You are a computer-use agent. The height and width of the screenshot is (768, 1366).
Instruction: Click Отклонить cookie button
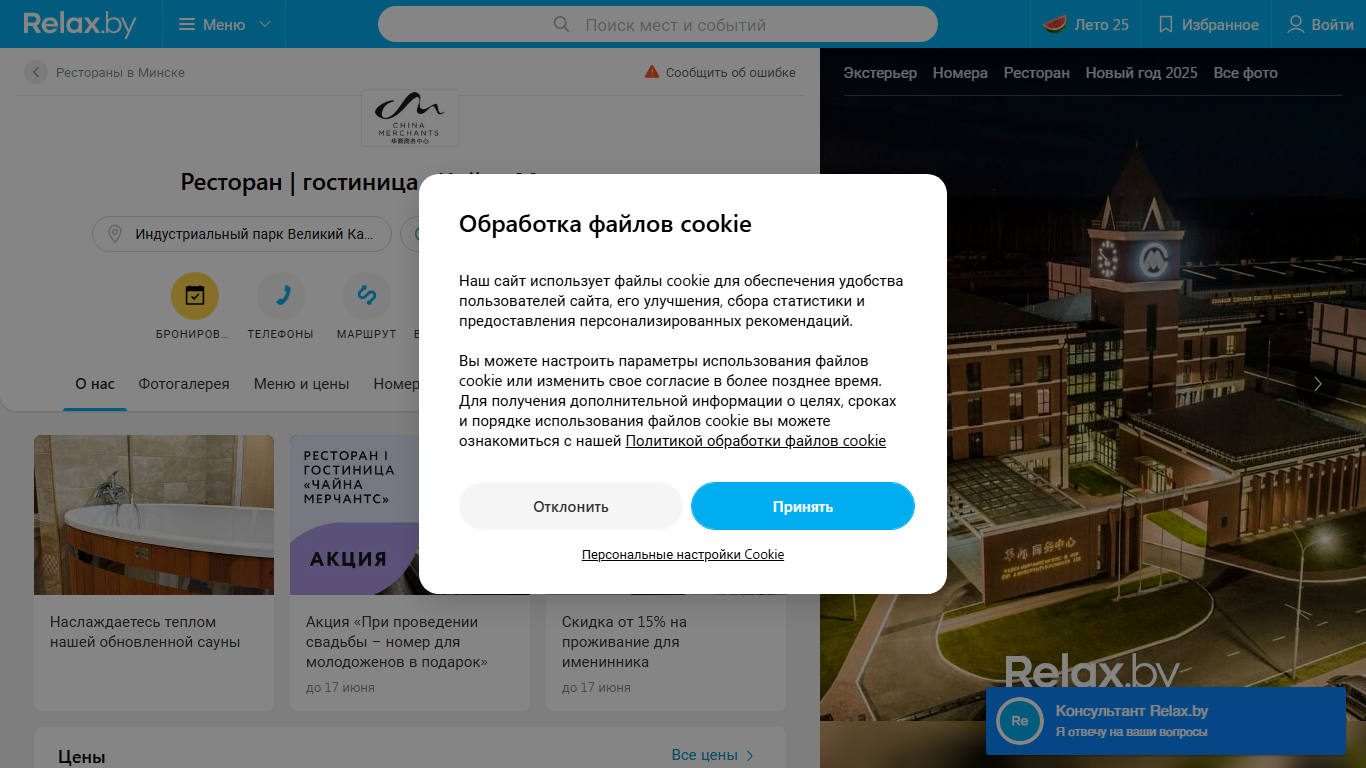coord(571,506)
